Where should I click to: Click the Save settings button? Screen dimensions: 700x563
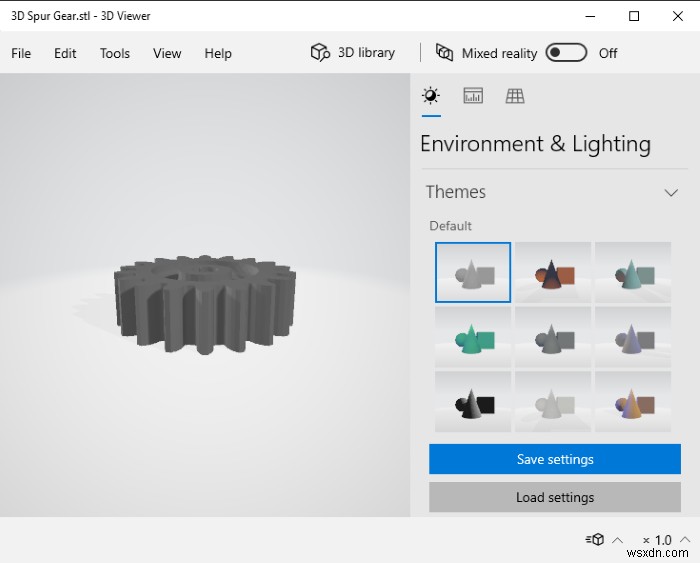pos(555,459)
